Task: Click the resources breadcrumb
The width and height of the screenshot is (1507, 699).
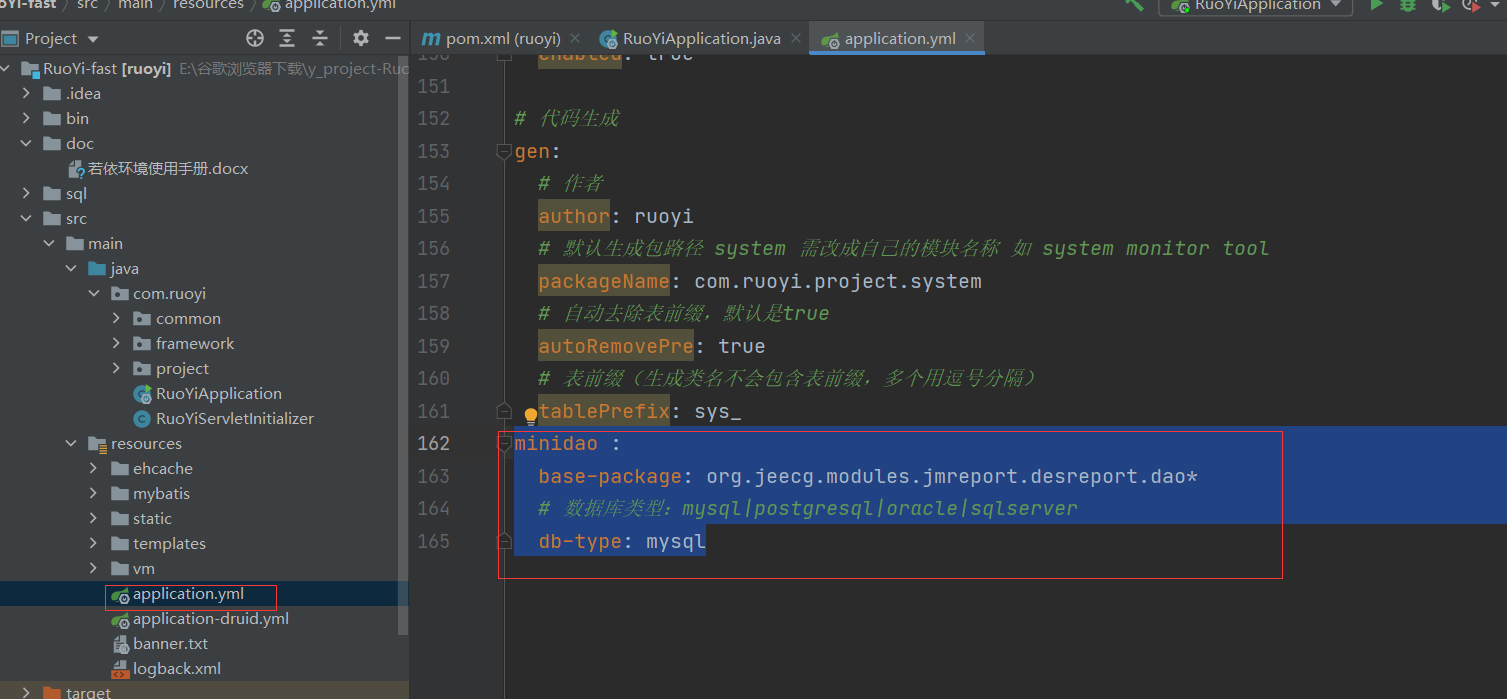Action: click(208, 5)
